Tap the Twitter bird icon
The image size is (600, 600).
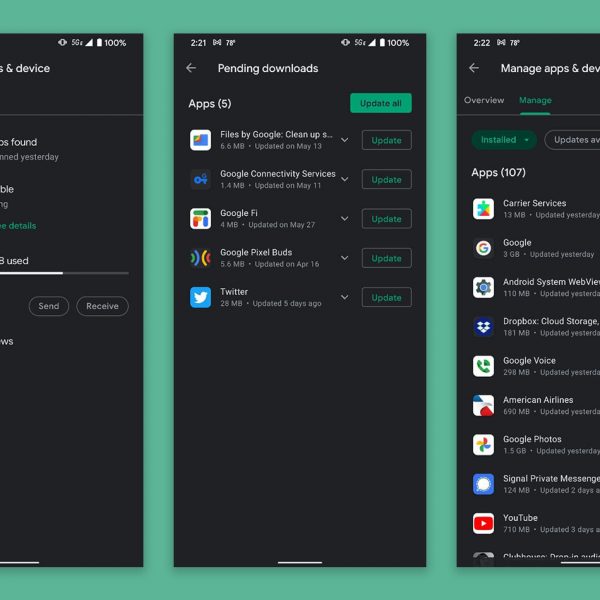pyautogui.click(x=200, y=297)
